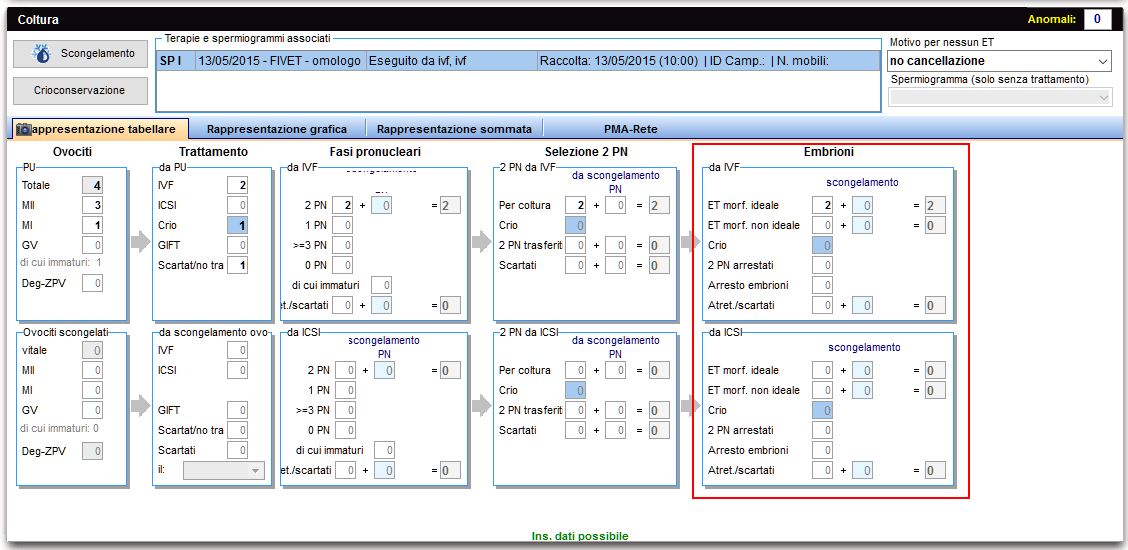The image size is (1128, 550).
Task: Click the PU Deg-ZPV field
Action: click(94, 283)
